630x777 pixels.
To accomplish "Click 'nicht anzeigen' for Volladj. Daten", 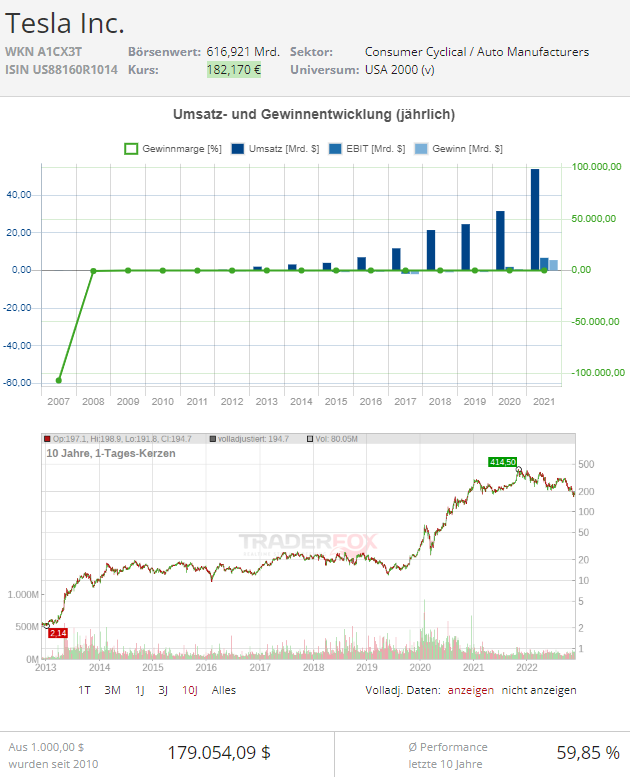I will 539,690.
